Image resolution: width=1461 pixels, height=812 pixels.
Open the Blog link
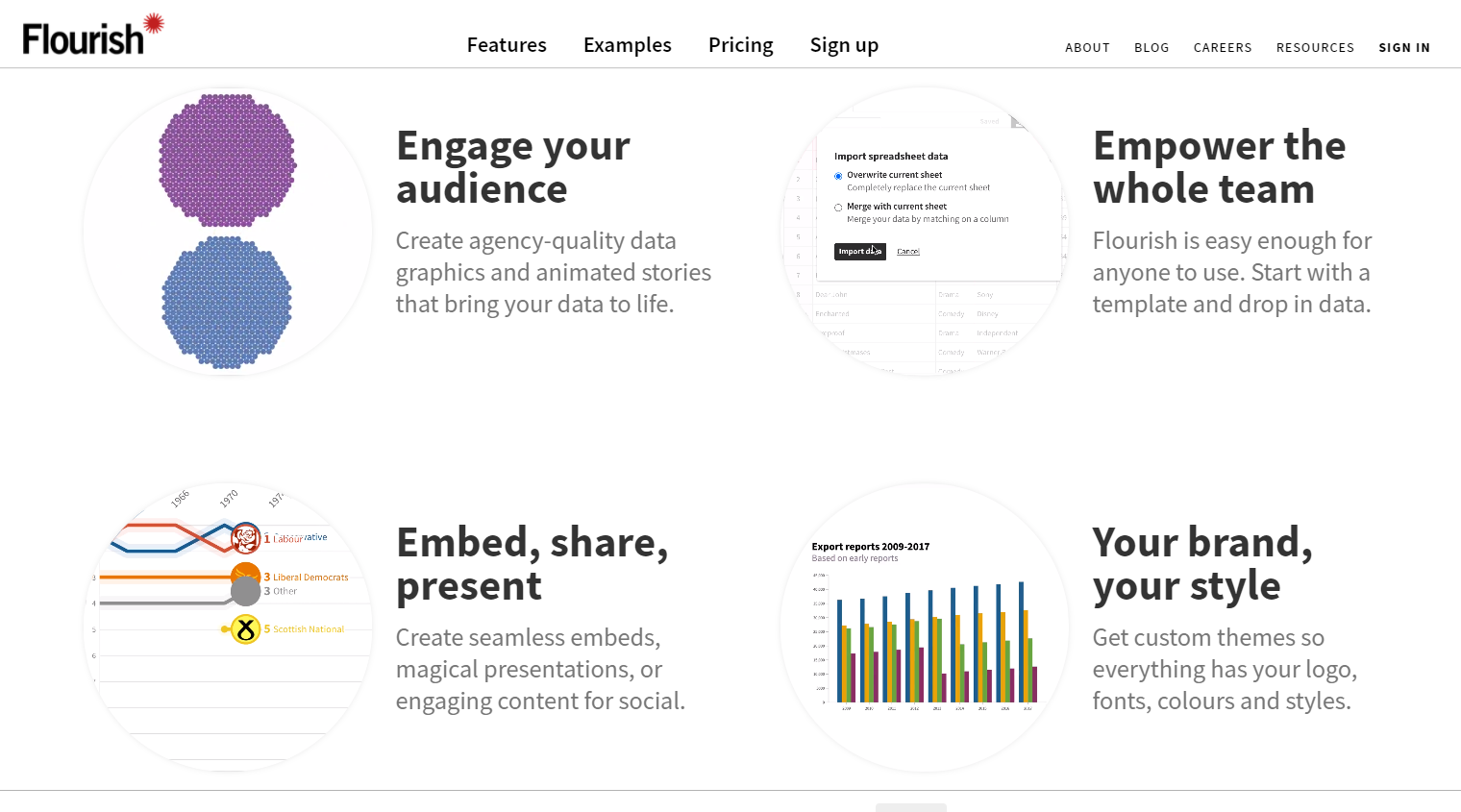[1151, 47]
